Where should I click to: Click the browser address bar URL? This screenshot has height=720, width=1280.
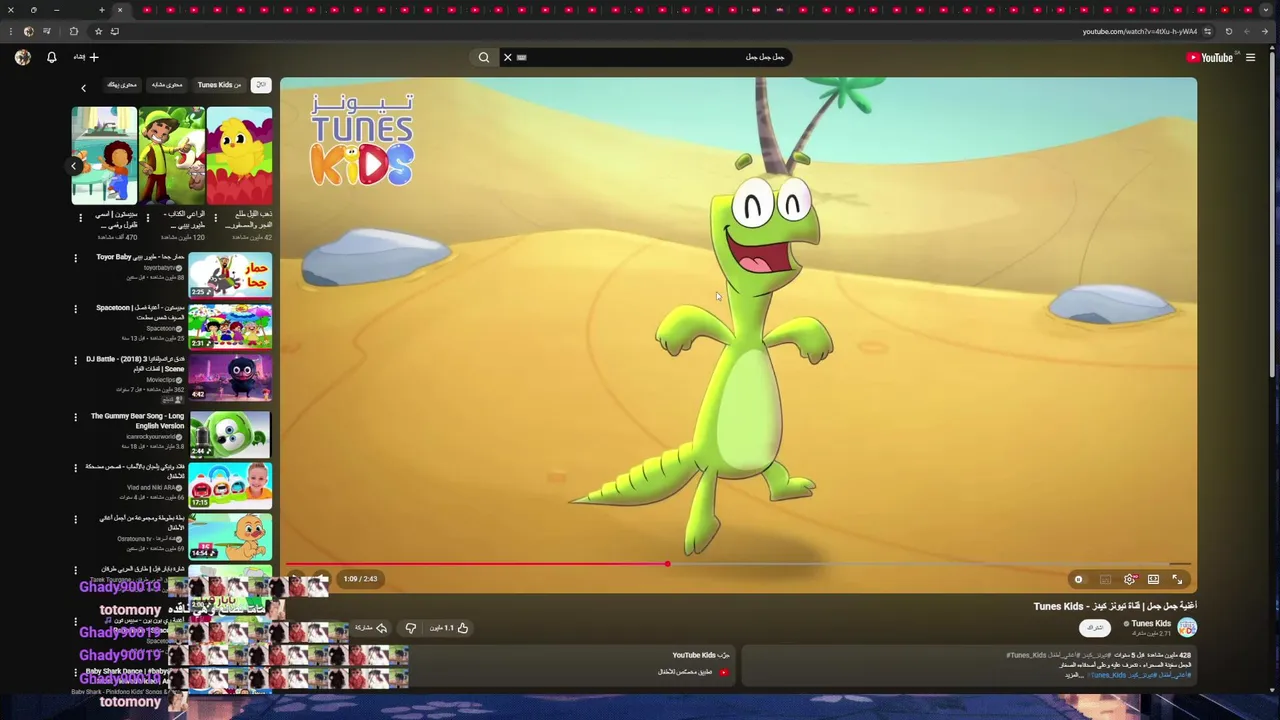point(1139,31)
